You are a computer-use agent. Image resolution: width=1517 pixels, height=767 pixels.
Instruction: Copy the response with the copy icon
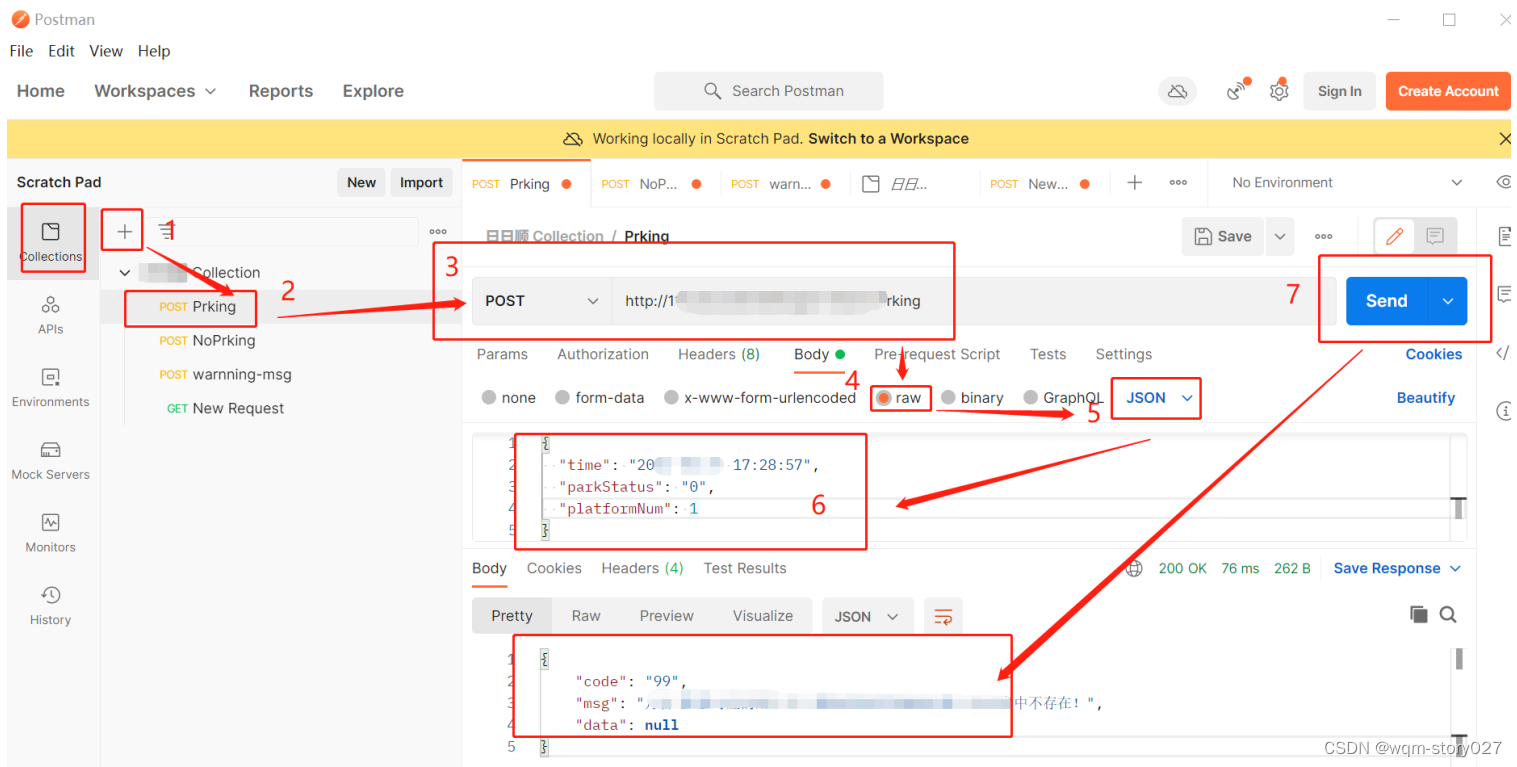coord(1418,614)
